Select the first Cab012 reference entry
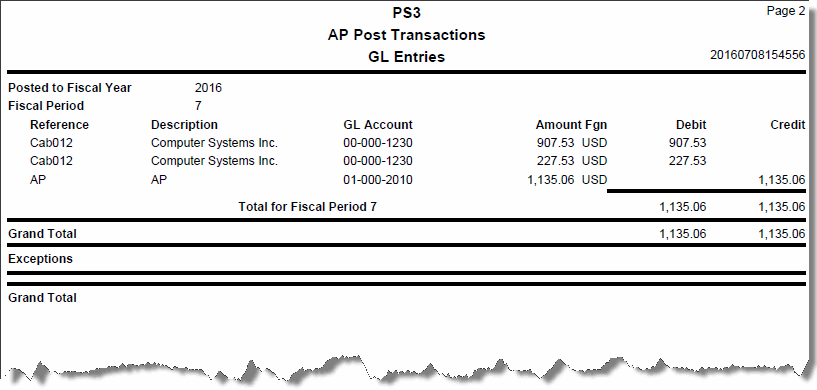 tap(52, 143)
